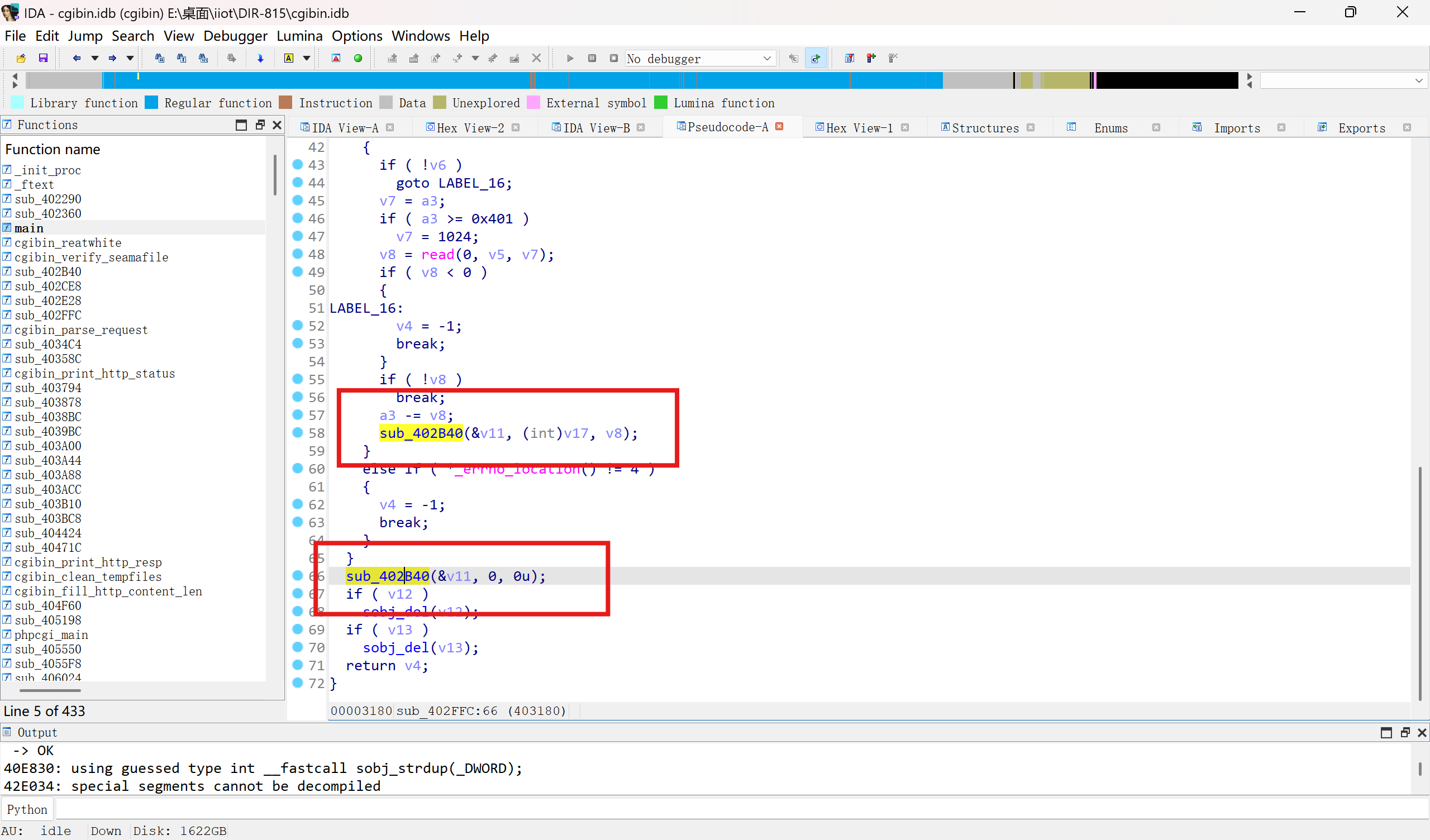This screenshot has height=840, width=1430.
Task: Toggle breakpoint dot on line 71
Action: click(297, 665)
